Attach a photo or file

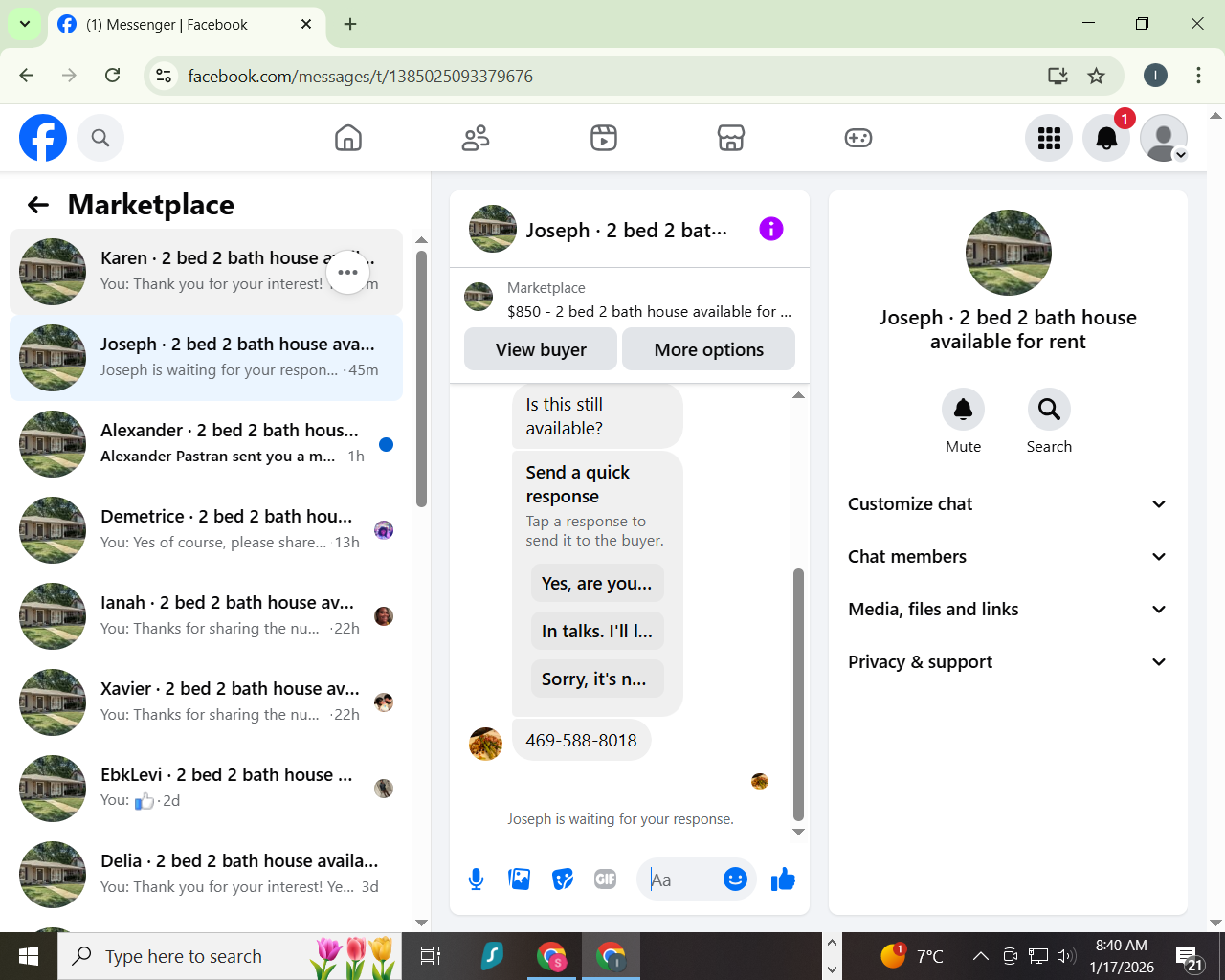[520, 879]
